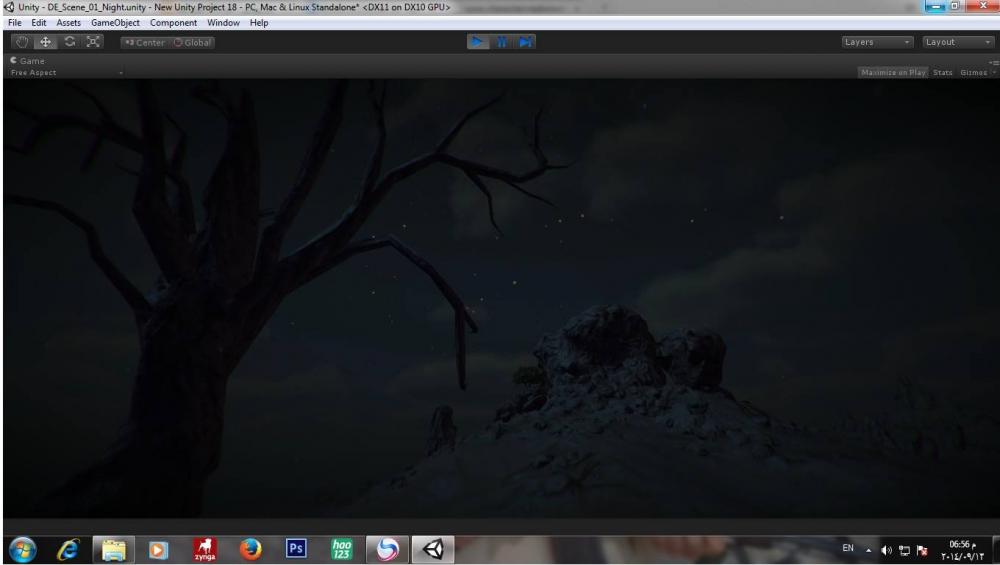Open the taskbar clock and date
This screenshot has width=1000, height=565.
coord(962,550)
